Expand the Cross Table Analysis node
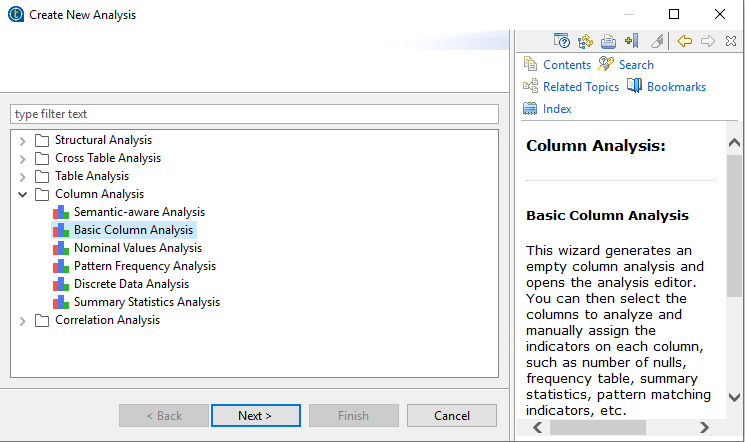 pyautogui.click(x=23, y=158)
